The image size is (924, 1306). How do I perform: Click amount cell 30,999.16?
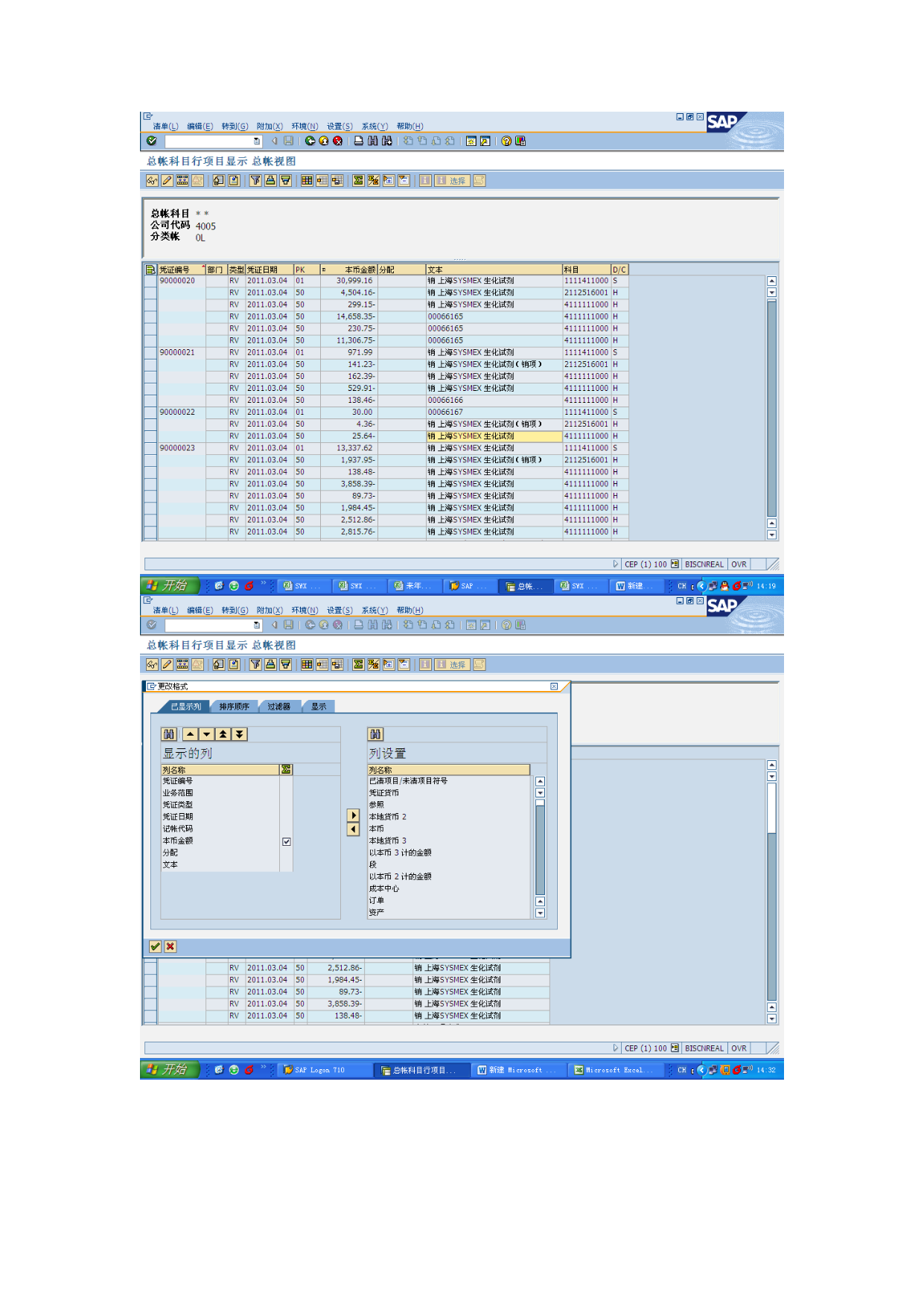pyautogui.click(x=348, y=281)
